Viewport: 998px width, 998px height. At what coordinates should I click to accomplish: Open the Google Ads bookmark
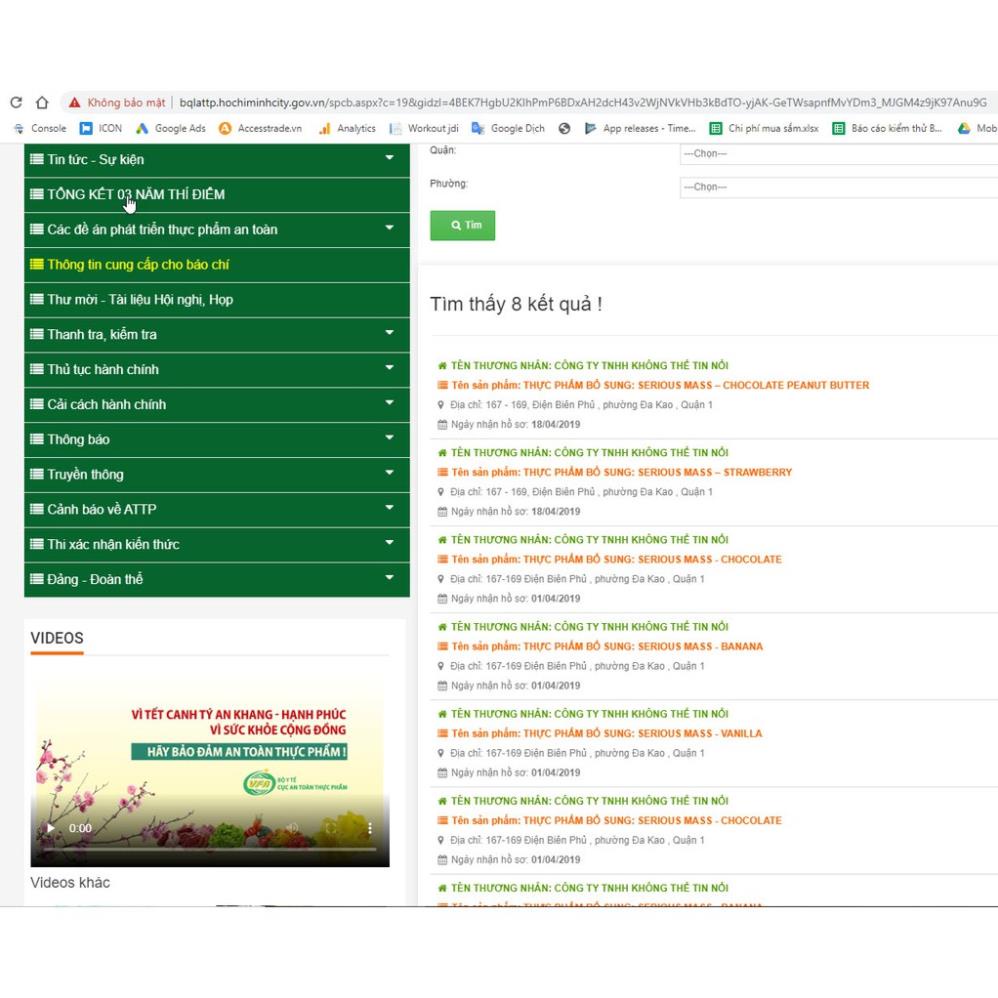(171, 128)
